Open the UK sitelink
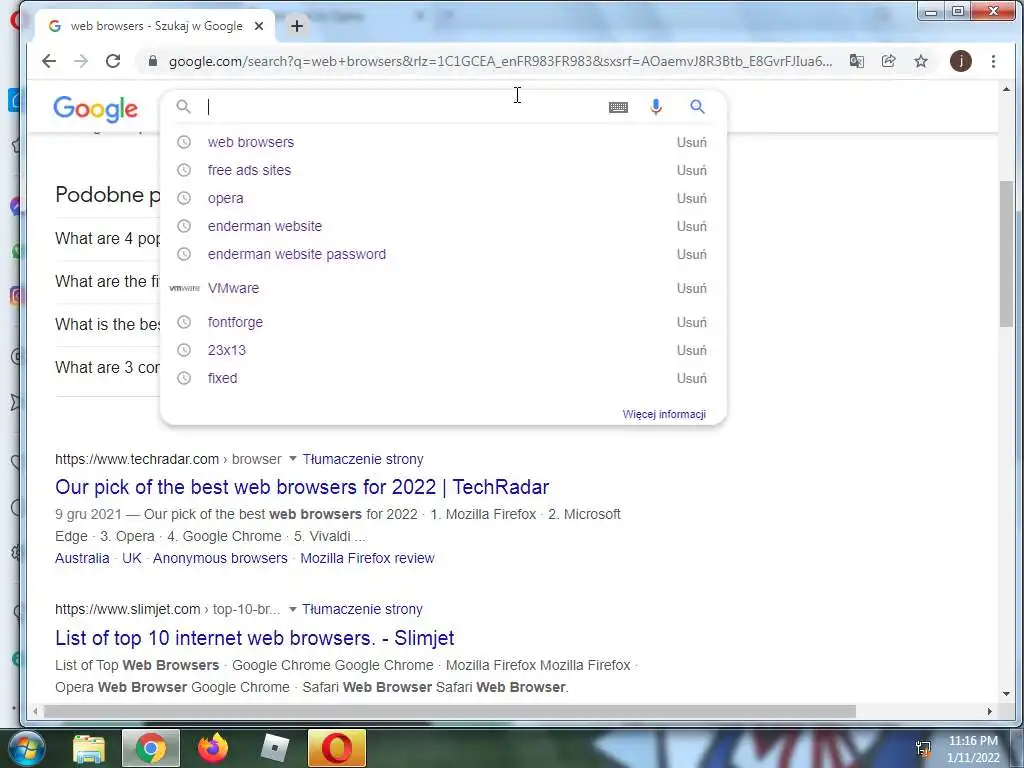 (x=132, y=559)
